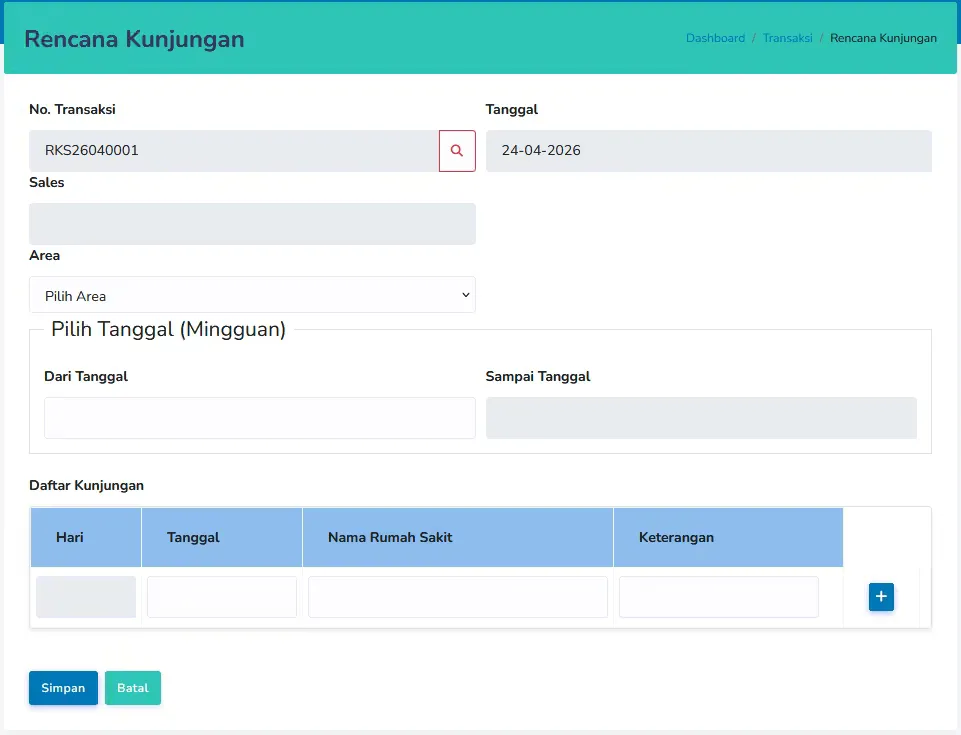This screenshot has width=961, height=735.
Task: Click the Tanggal input in visit table row
Action: pos(222,596)
